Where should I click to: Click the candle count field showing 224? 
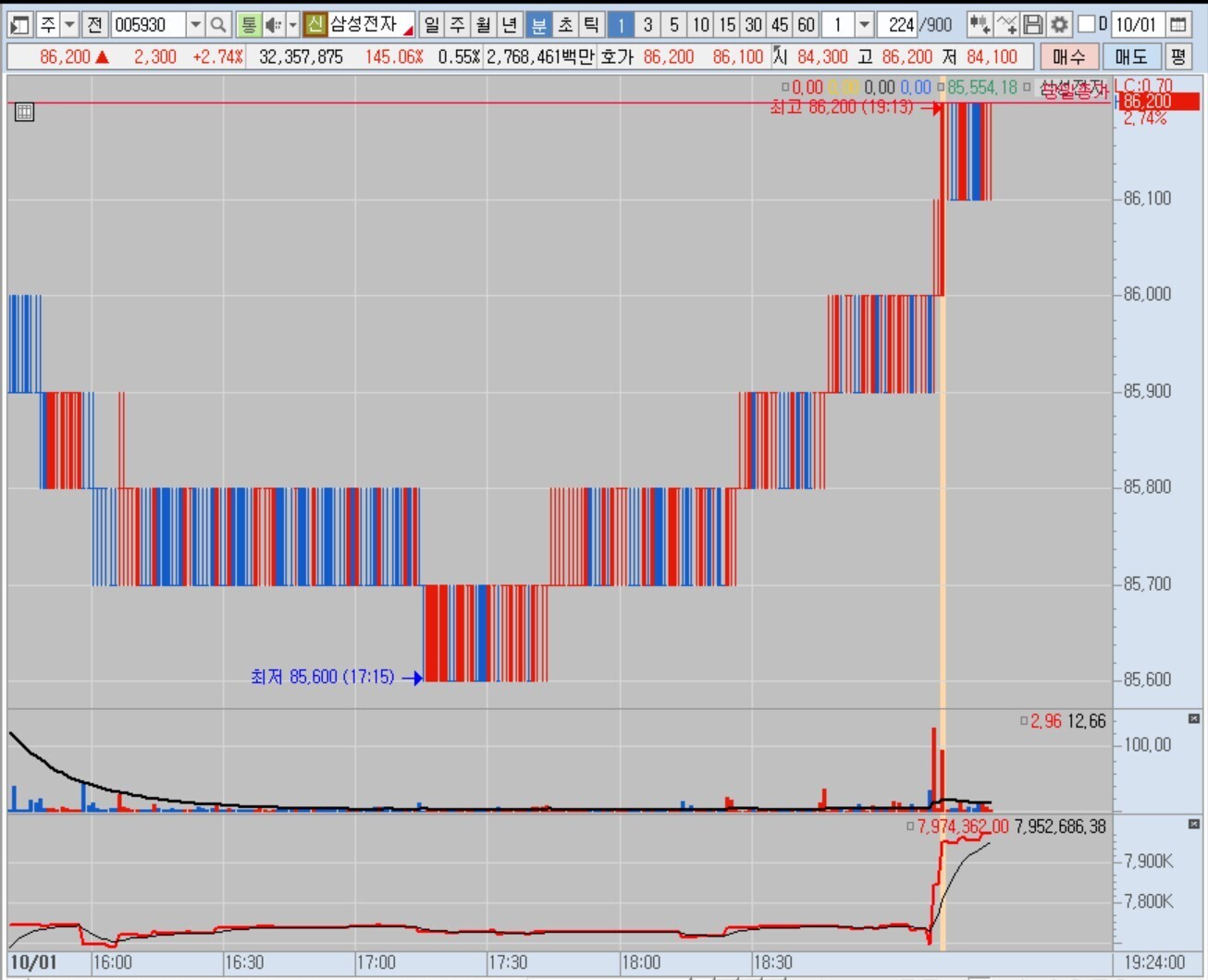[x=899, y=25]
